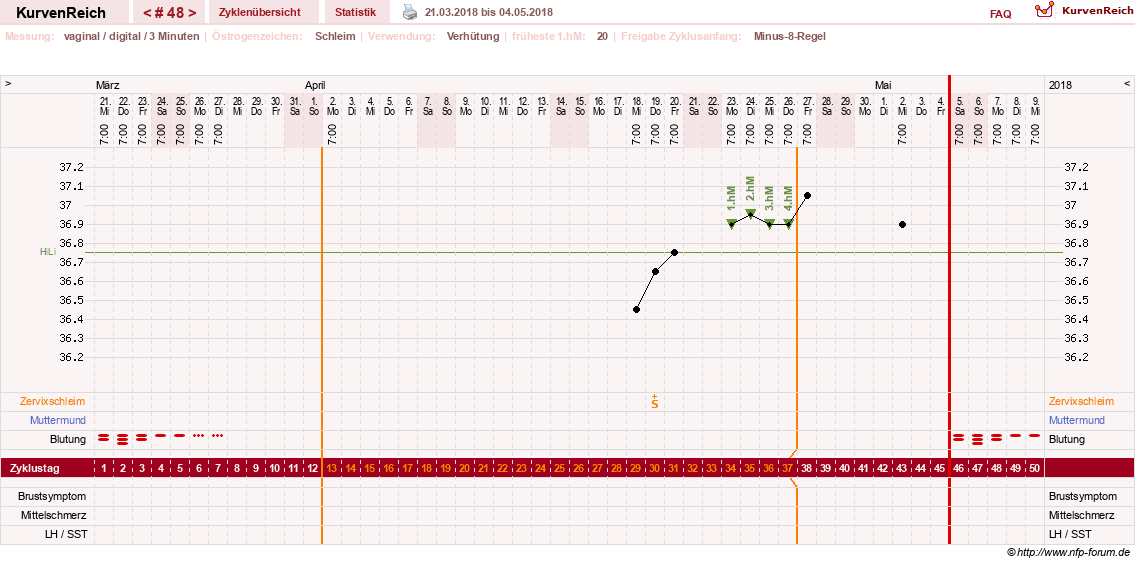Click cycle day number 13
The height and width of the screenshot is (564, 1135).
coord(332,468)
